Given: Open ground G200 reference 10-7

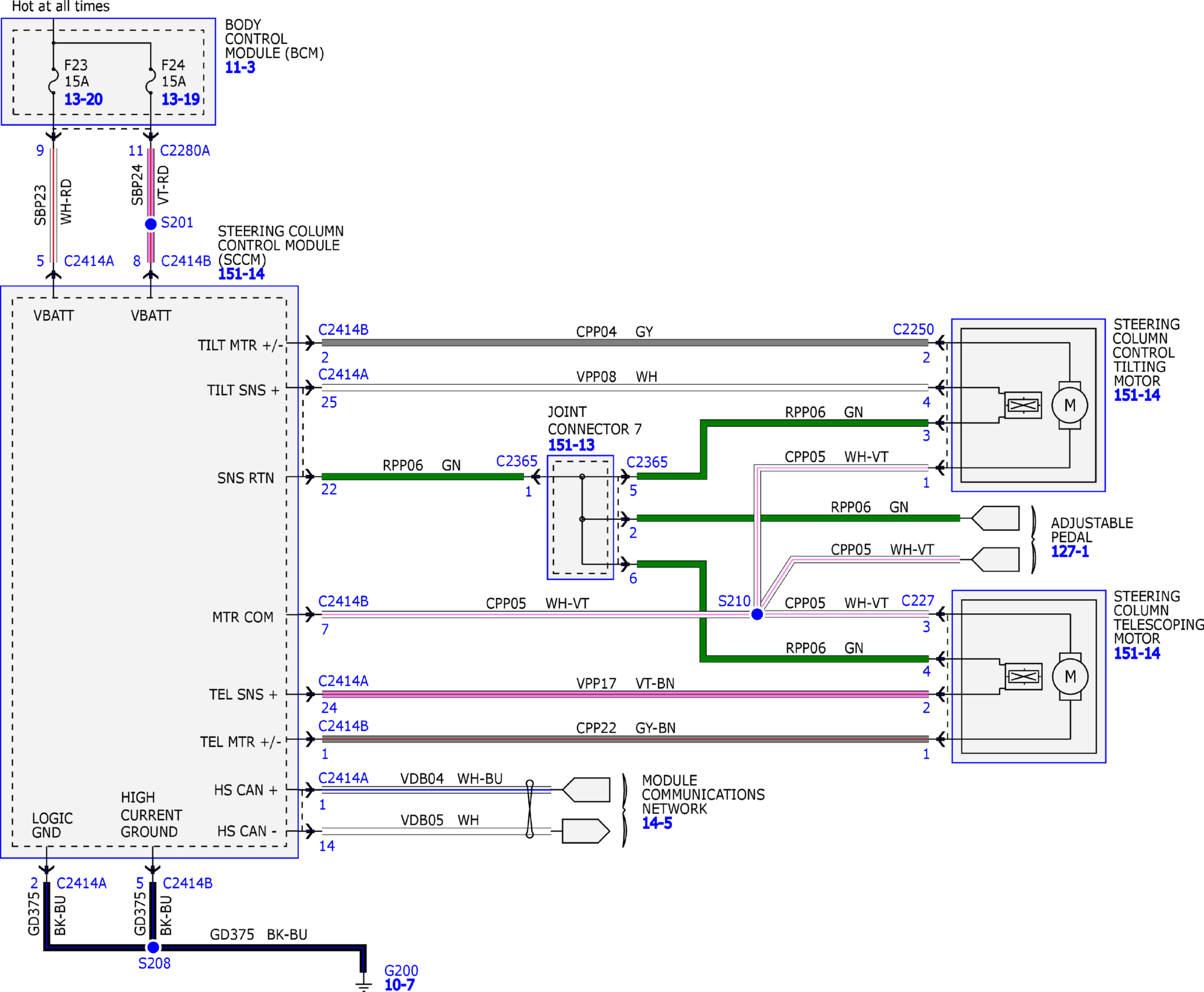Looking at the screenshot, I should [x=400, y=985].
